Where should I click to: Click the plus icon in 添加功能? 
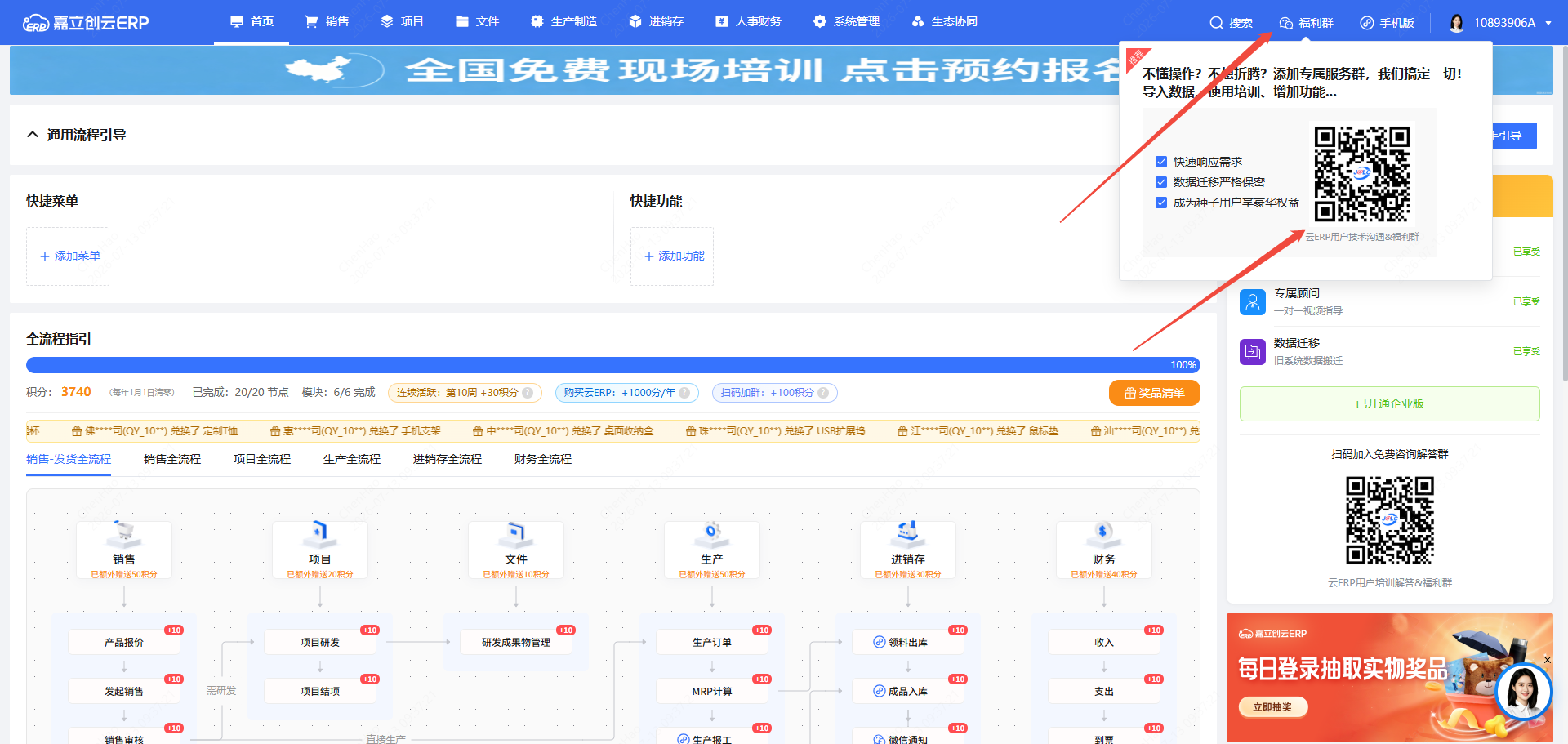point(649,256)
